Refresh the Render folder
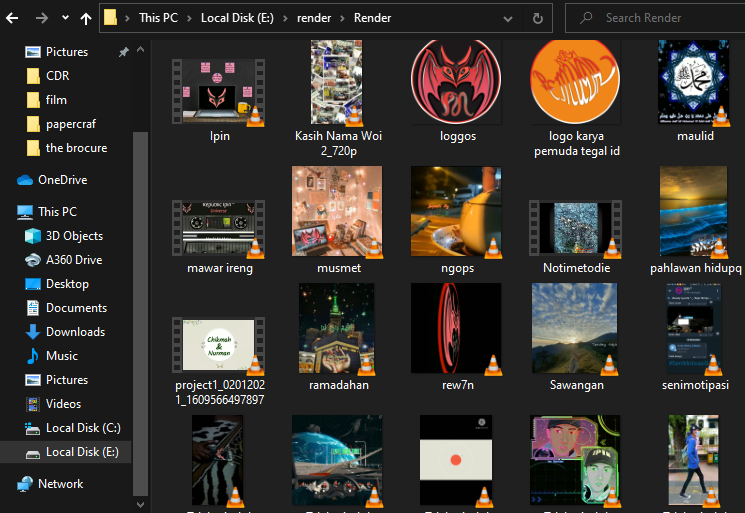This screenshot has height=513, width=745. (x=538, y=19)
